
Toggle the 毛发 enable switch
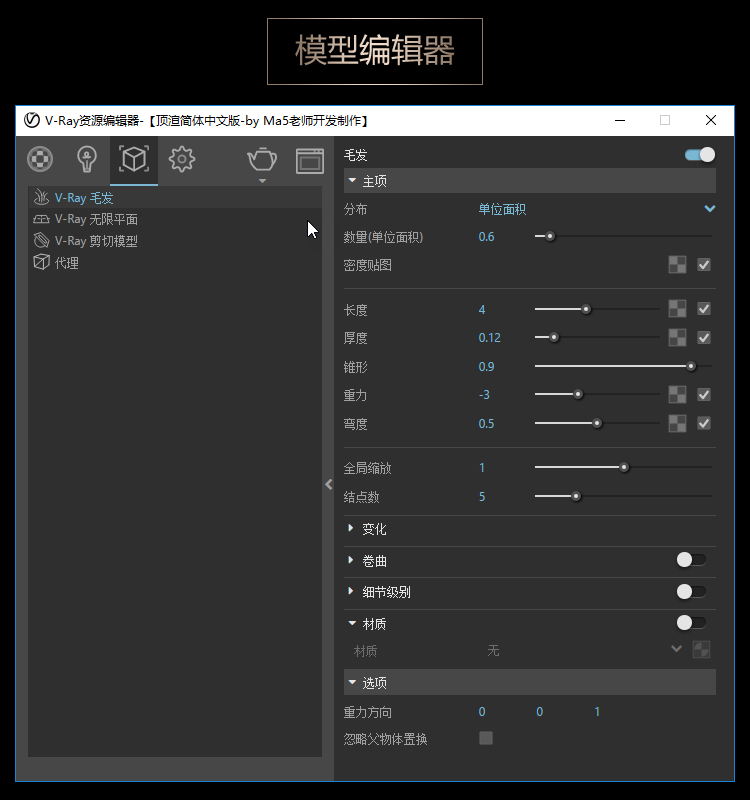(x=700, y=155)
